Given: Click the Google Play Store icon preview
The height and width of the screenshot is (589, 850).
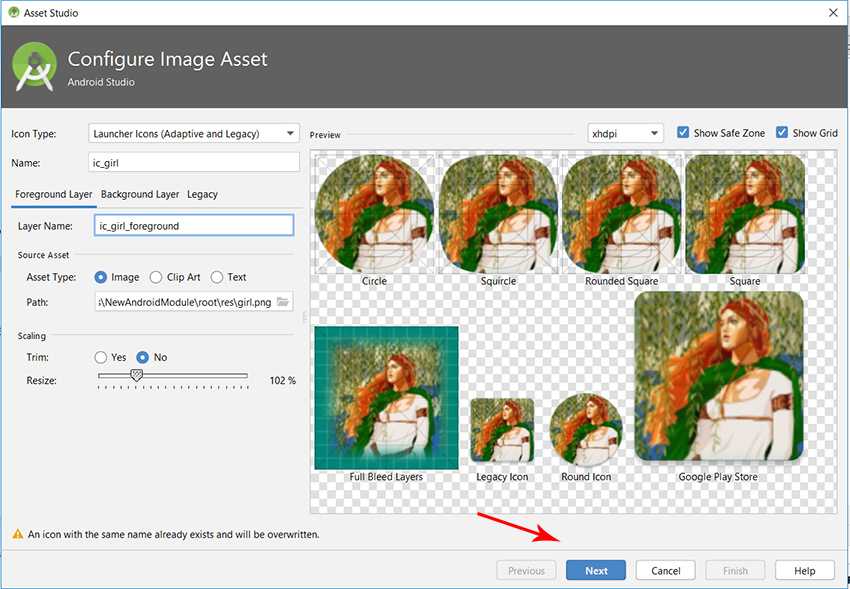Looking at the screenshot, I should (718, 377).
